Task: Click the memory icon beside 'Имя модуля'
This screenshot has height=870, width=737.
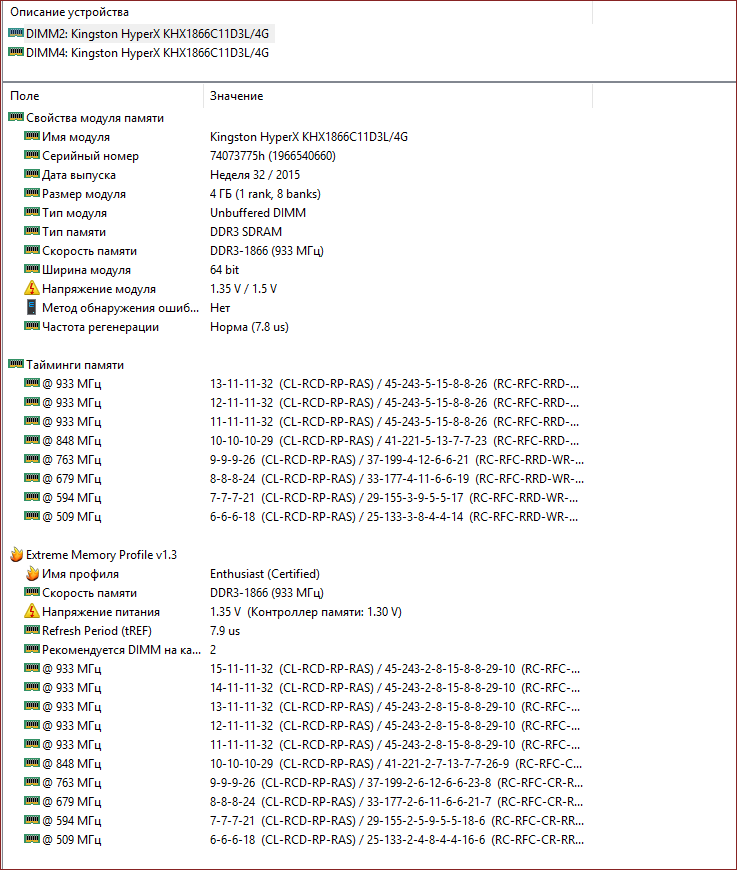Action: [32, 135]
